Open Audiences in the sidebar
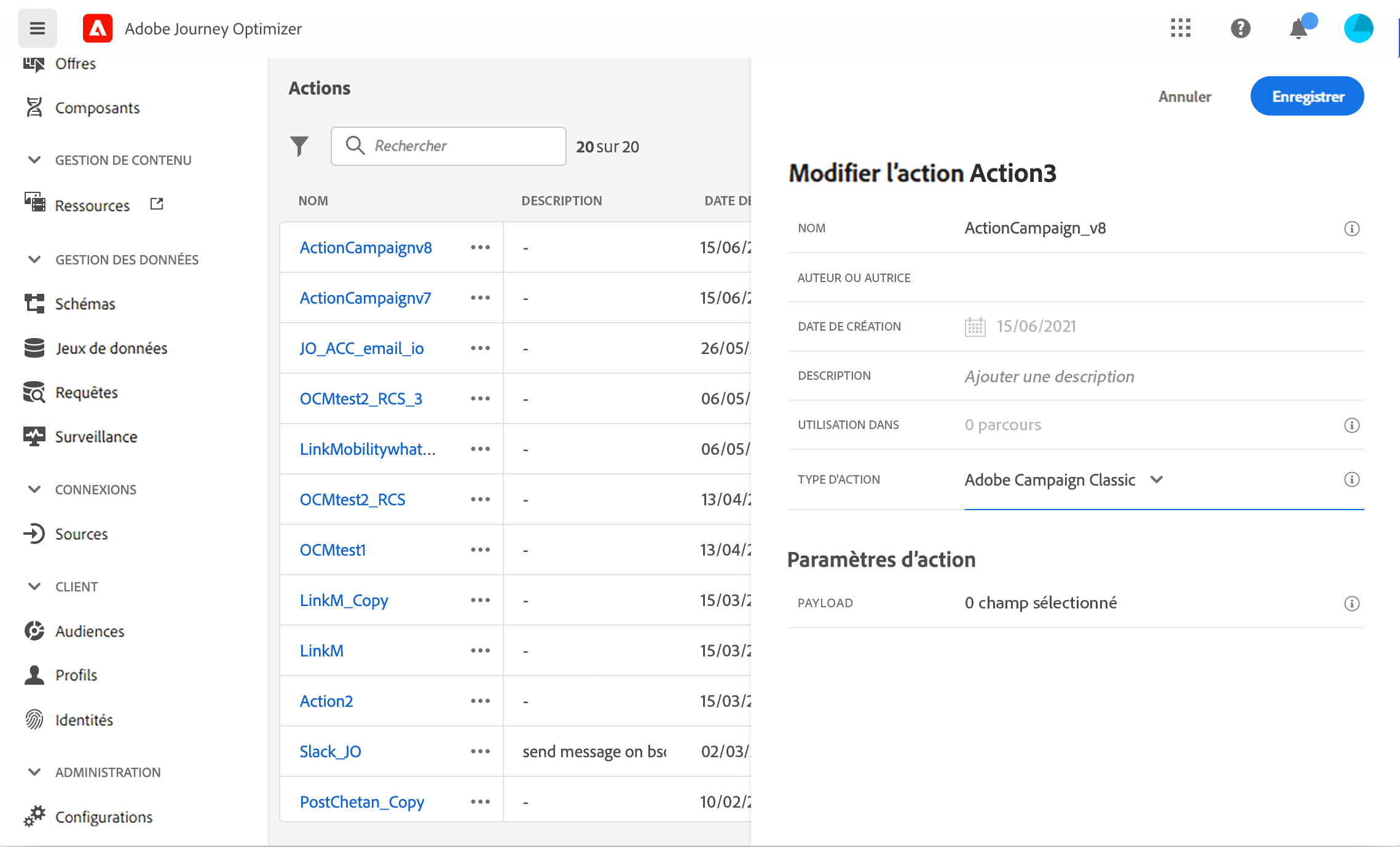Viewport: 1400px width, 847px height. point(90,631)
